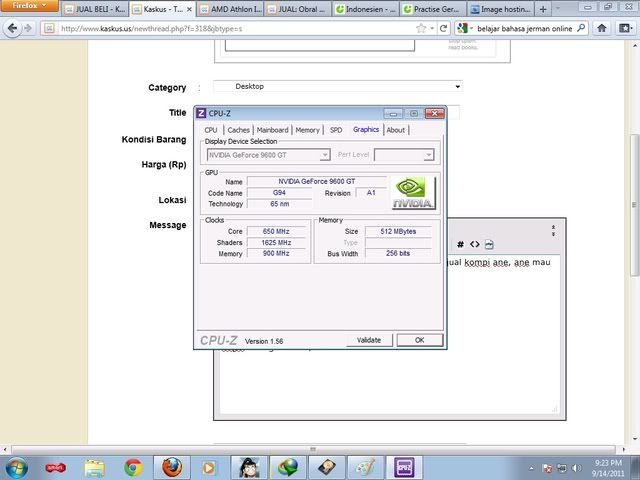Switch to JUAL BELI browser tab
Viewport: 640px width, 480px height.
(95, 9)
